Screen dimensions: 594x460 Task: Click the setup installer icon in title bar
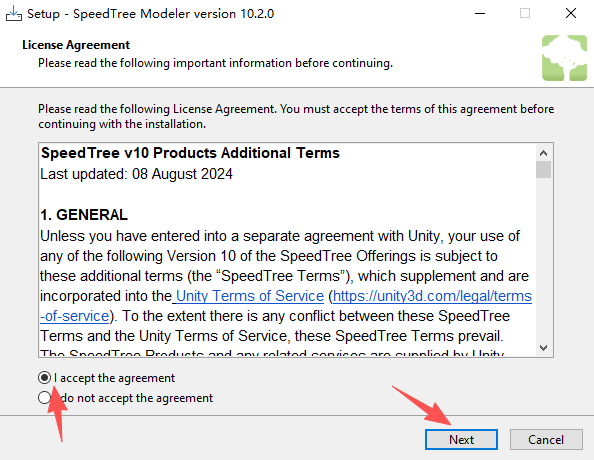(14, 14)
